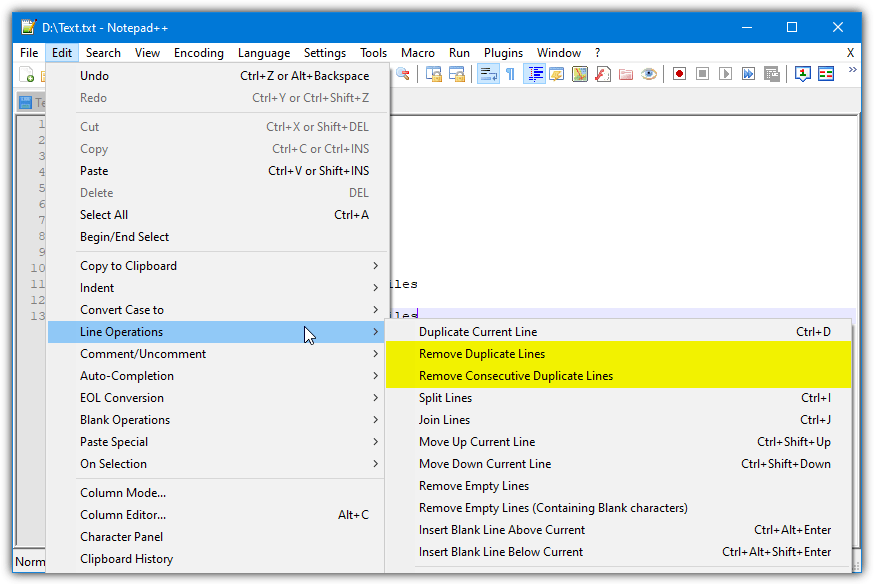Open the Macro menu
This screenshot has height=584, width=874.
[x=418, y=53]
